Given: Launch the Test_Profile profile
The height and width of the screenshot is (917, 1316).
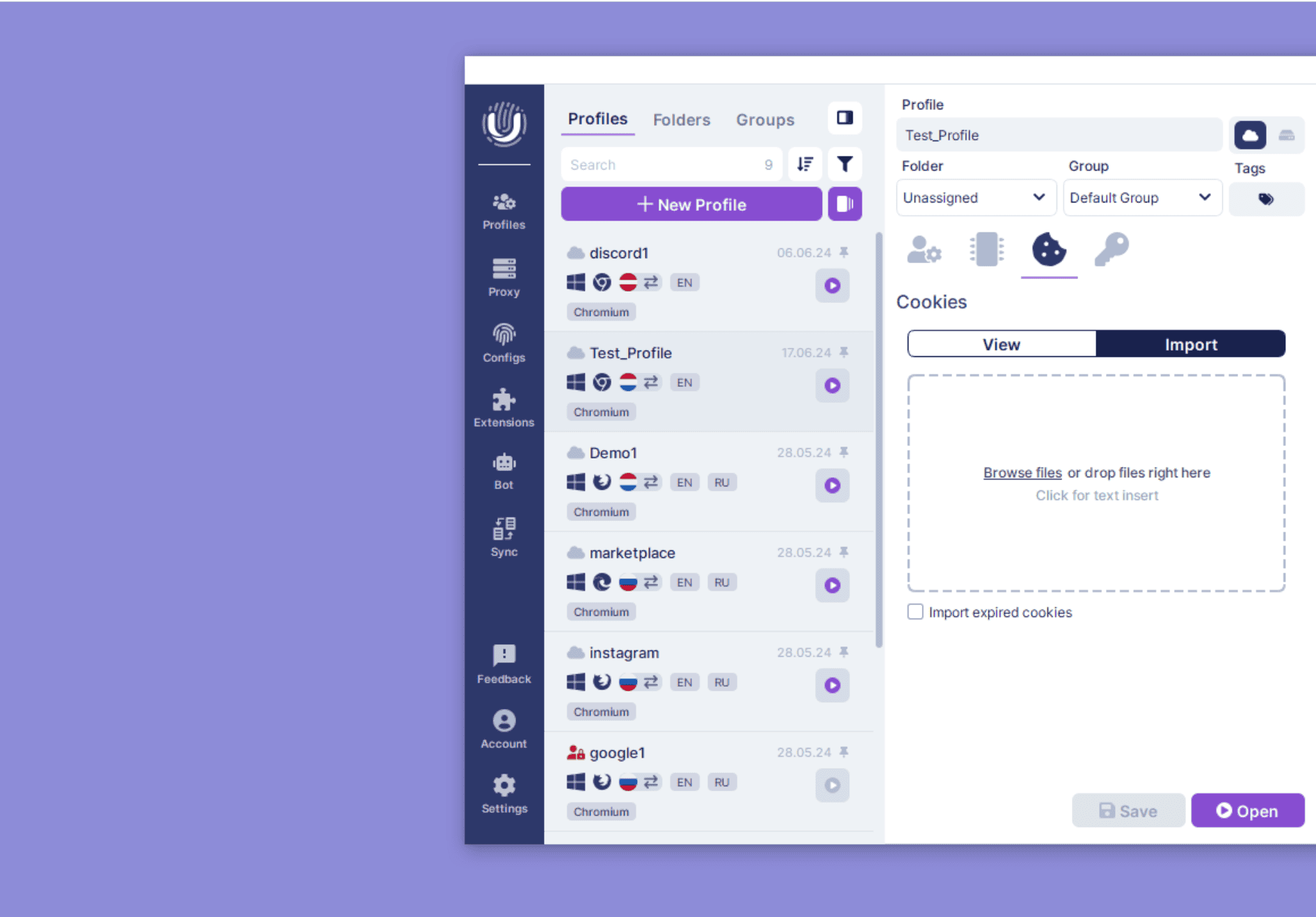Looking at the screenshot, I should [x=832, y=385].
